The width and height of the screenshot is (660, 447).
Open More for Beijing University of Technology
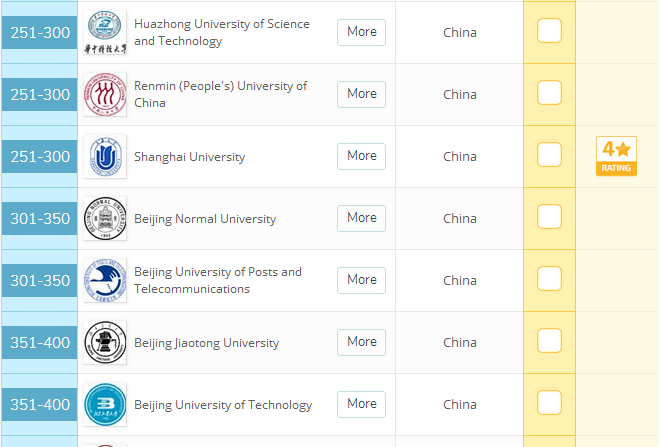click(361, 404)
